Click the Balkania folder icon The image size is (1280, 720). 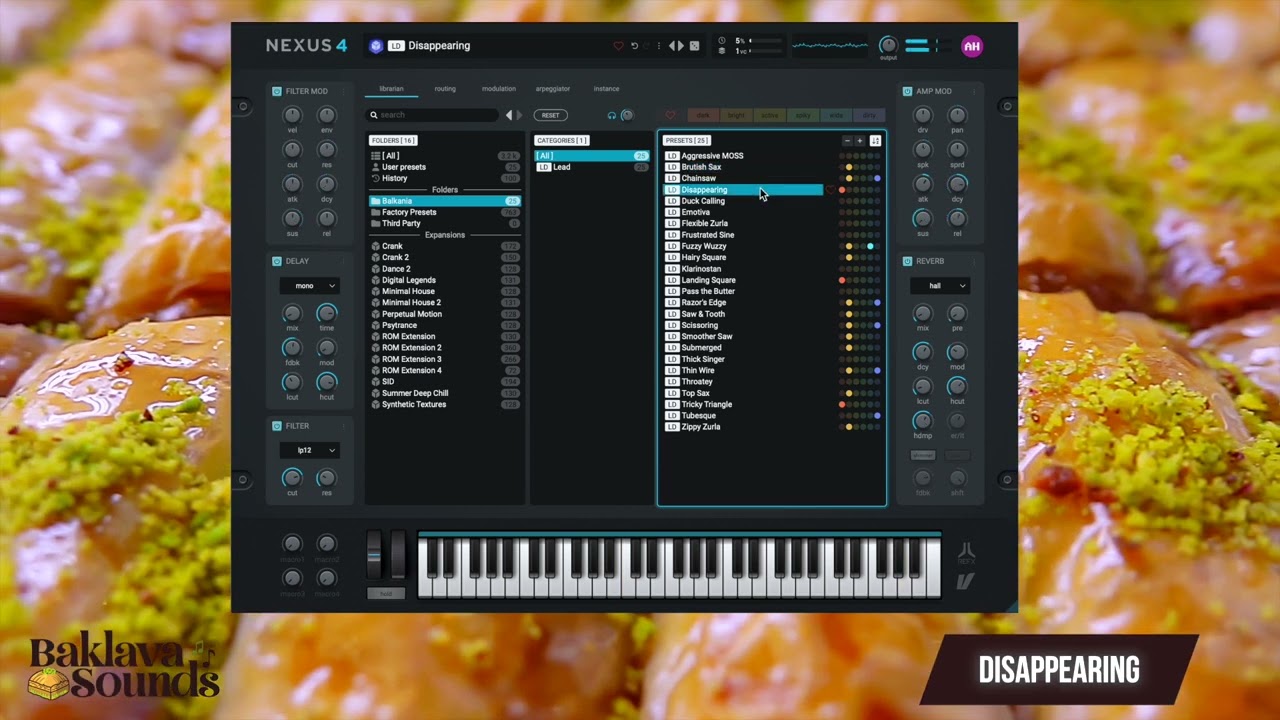point(375,201)
